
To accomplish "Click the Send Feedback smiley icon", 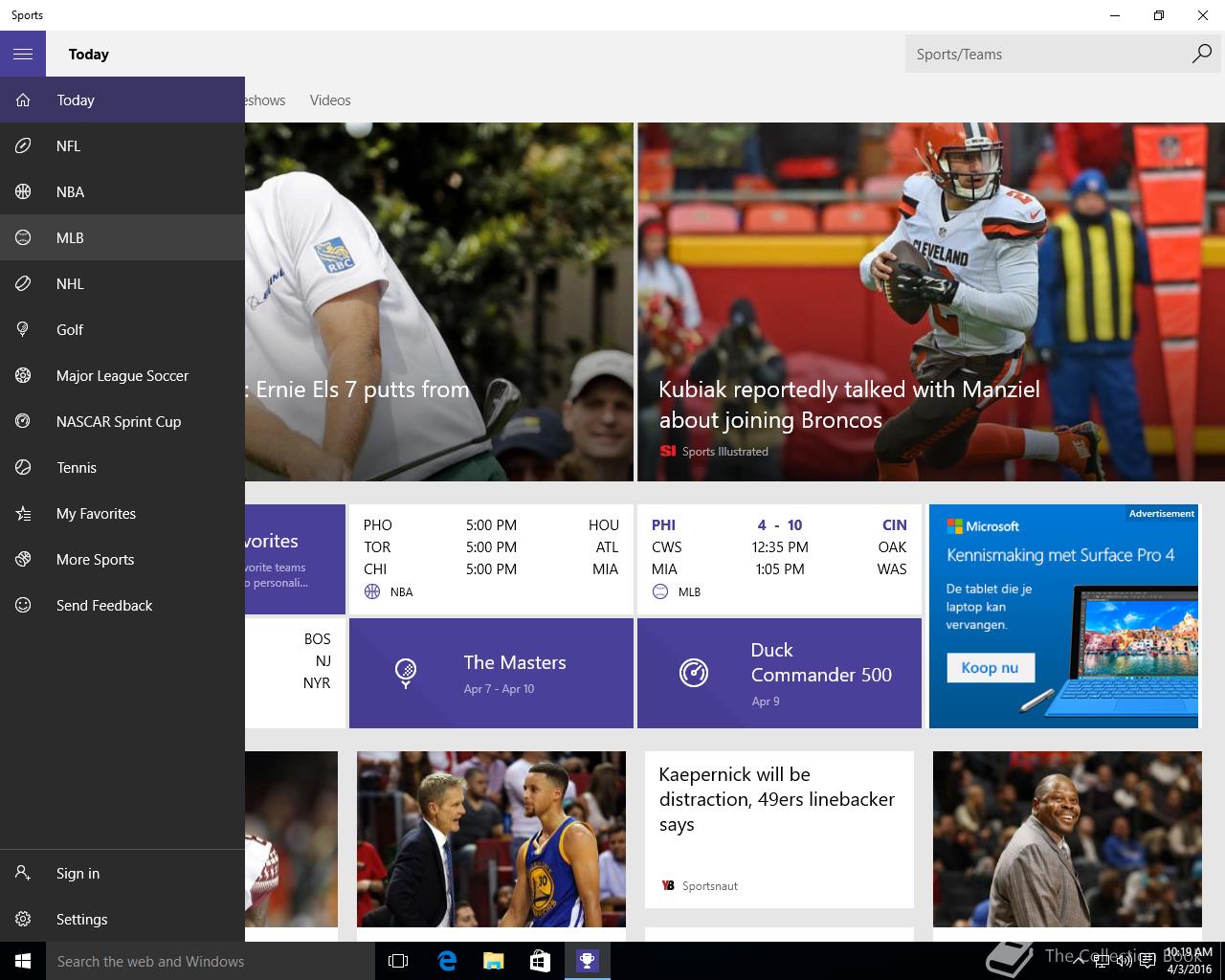I will 23,605.
